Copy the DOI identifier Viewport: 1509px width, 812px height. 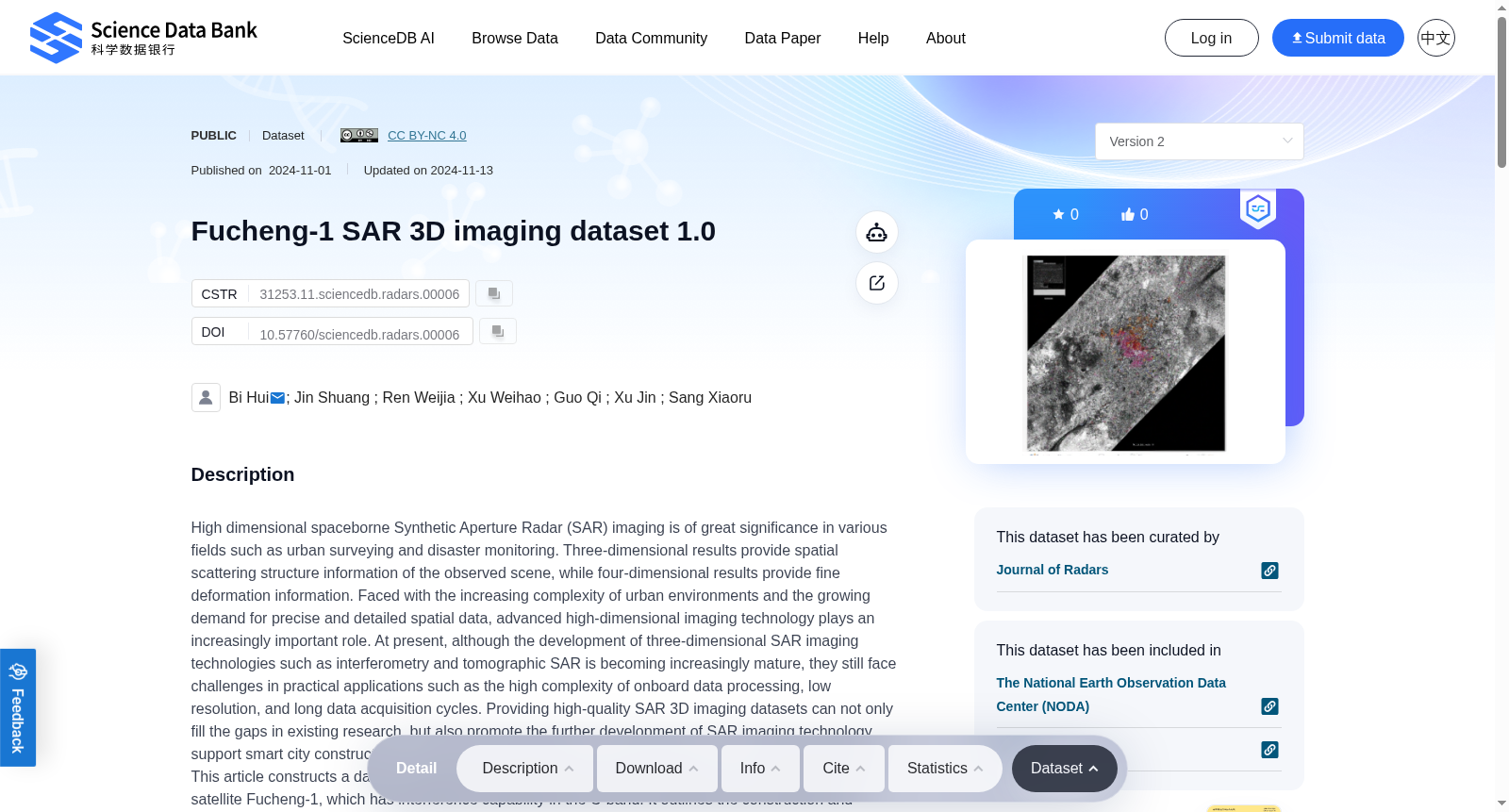pyautogui.click(x=498, y=331)
